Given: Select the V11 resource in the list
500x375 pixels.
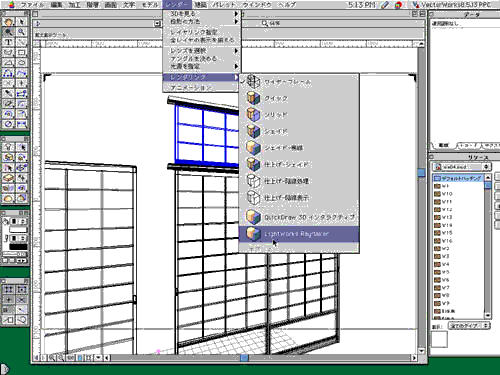Looking at the screenshot, I should point(458,202).
